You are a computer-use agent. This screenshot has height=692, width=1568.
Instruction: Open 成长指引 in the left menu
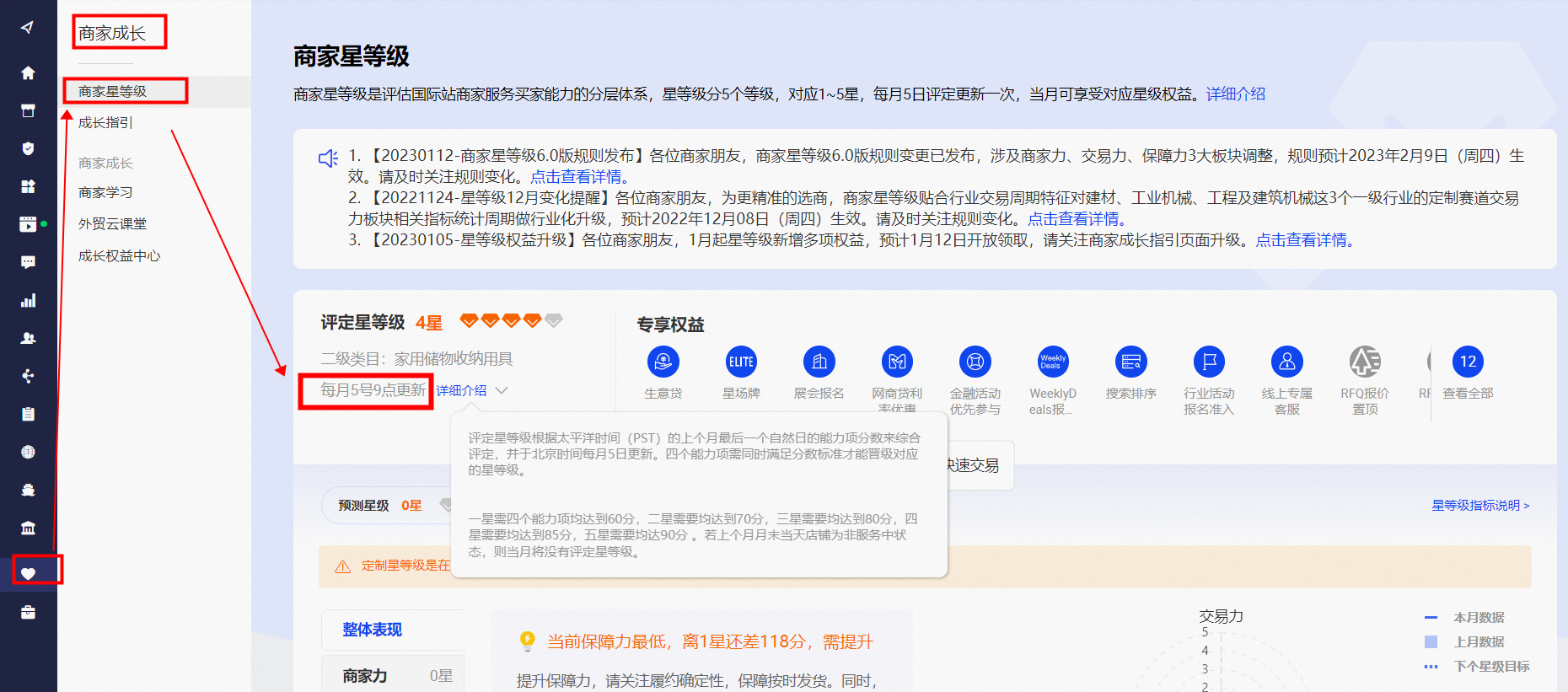(105, 123)
